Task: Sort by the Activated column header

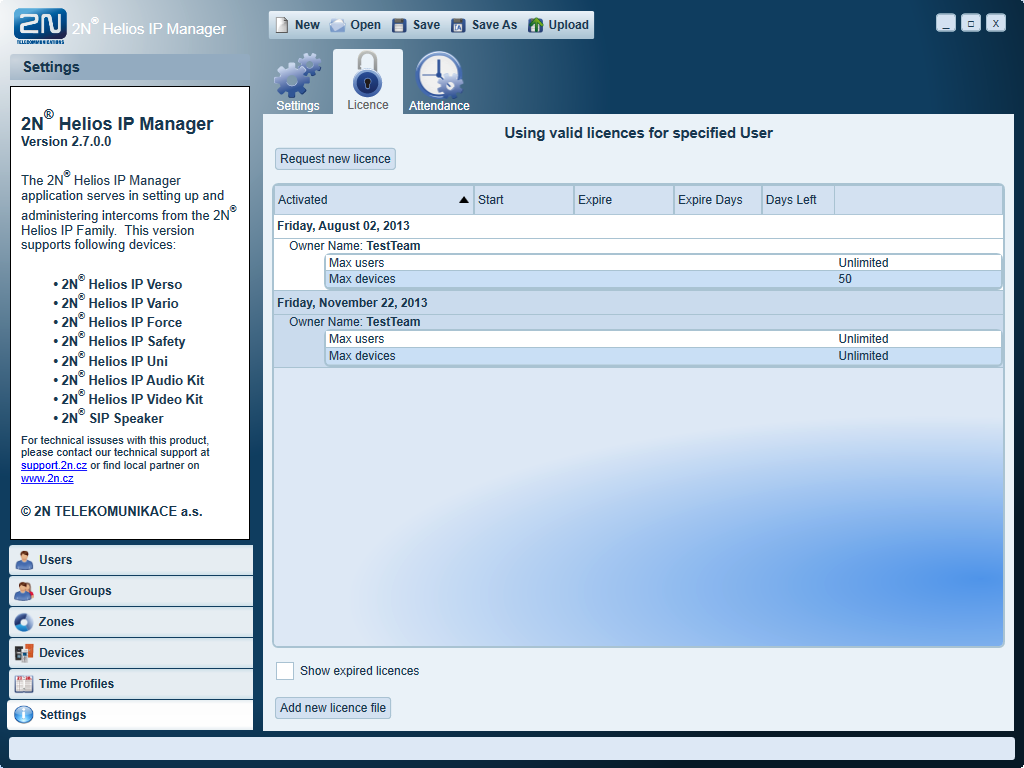Action: [374, 200]
